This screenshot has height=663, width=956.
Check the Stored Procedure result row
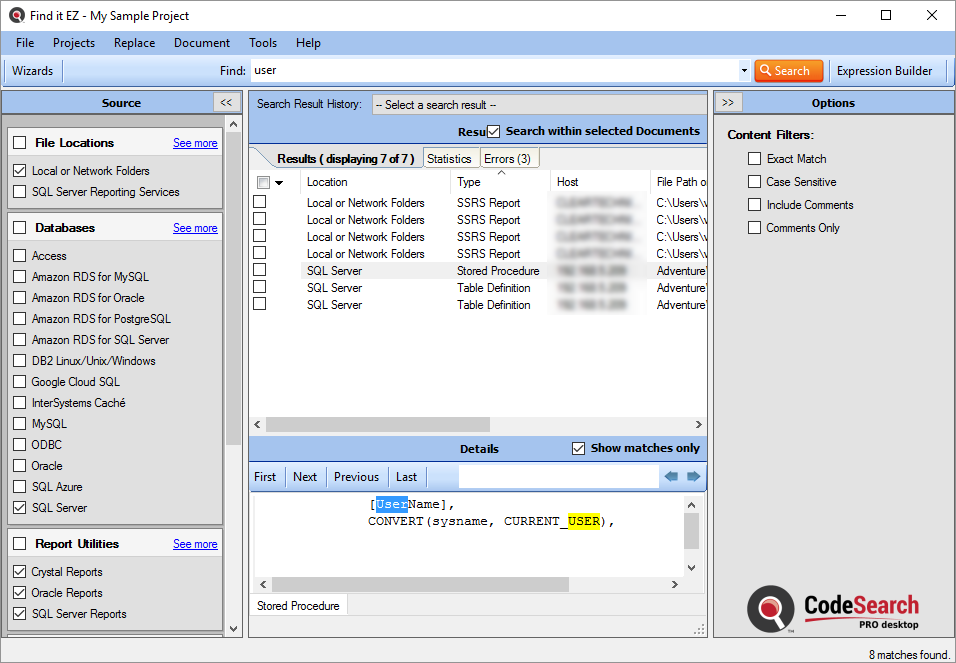(260, 270)
